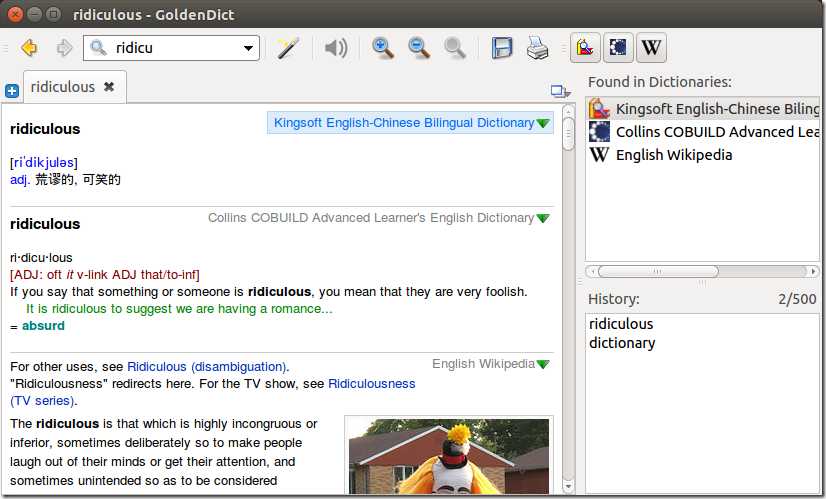Toggle the Wikipedia W toolbar button
The image size is (826, 499).
[x=651, y=48]
